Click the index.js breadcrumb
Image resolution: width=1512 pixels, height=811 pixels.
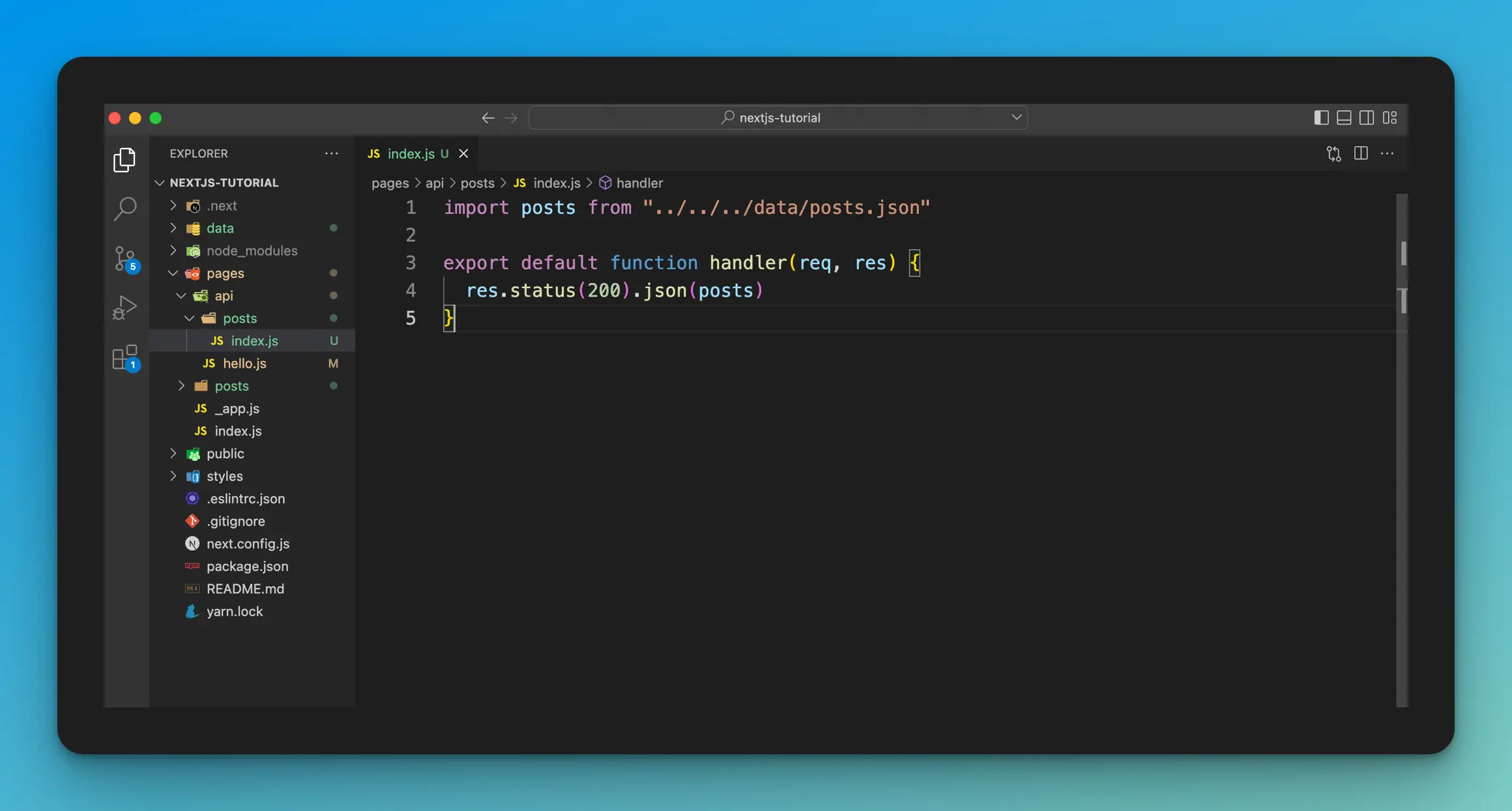click(x=547, y=183)
